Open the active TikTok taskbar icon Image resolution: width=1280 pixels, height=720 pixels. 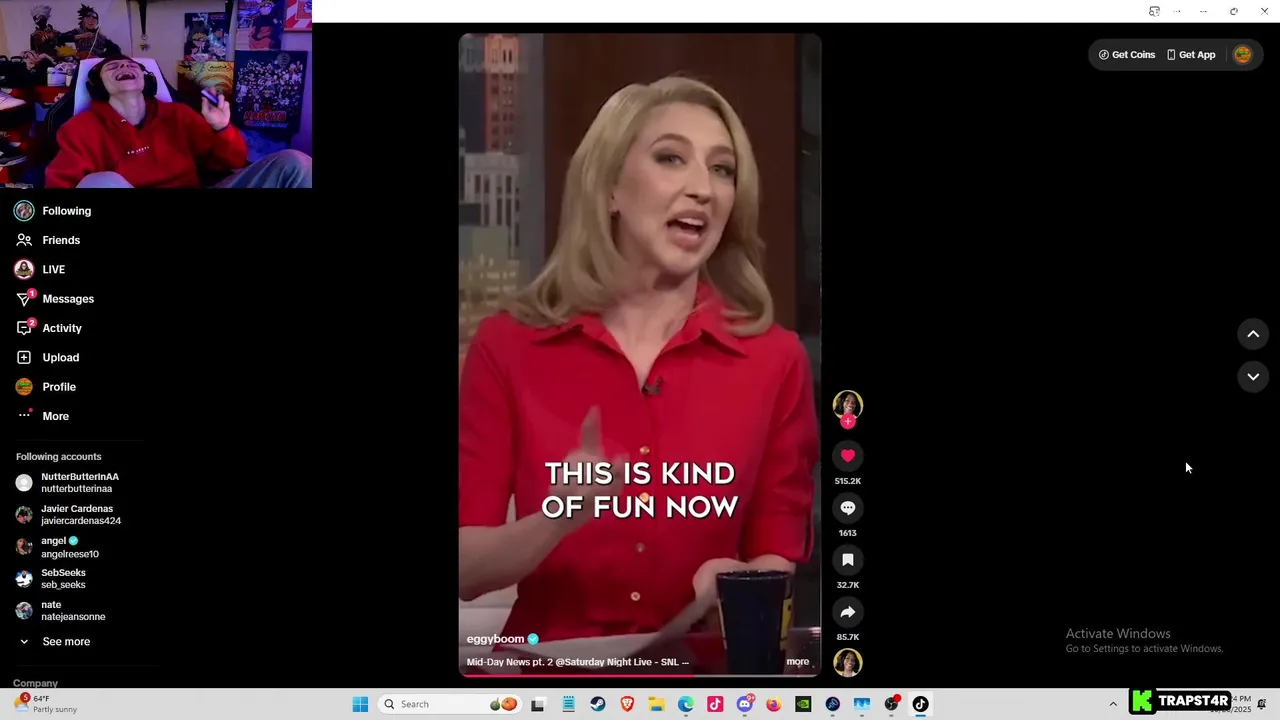click(x=920, y=704)
